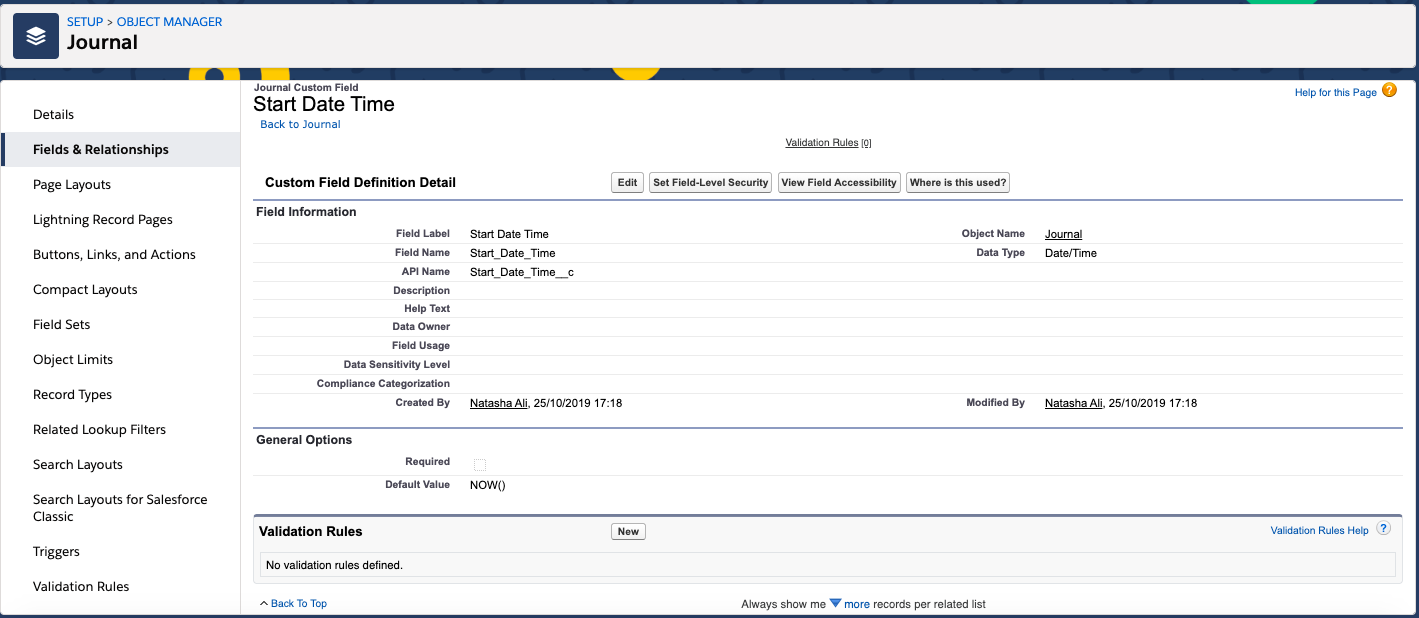Create a New validation rule
The width and height of the screenshot is (1419, 618).
point(628,531)
